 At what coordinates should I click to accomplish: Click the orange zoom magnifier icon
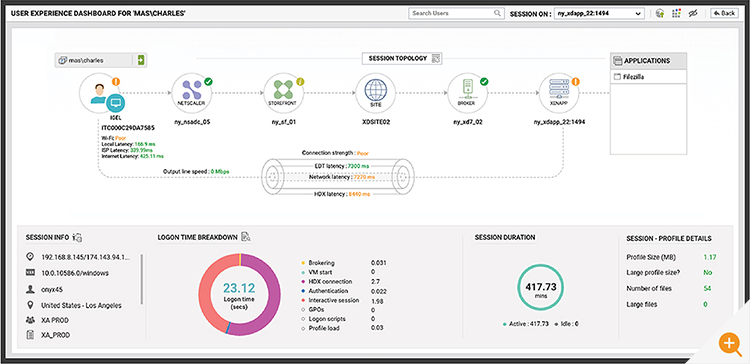click(x=729, y=343)
